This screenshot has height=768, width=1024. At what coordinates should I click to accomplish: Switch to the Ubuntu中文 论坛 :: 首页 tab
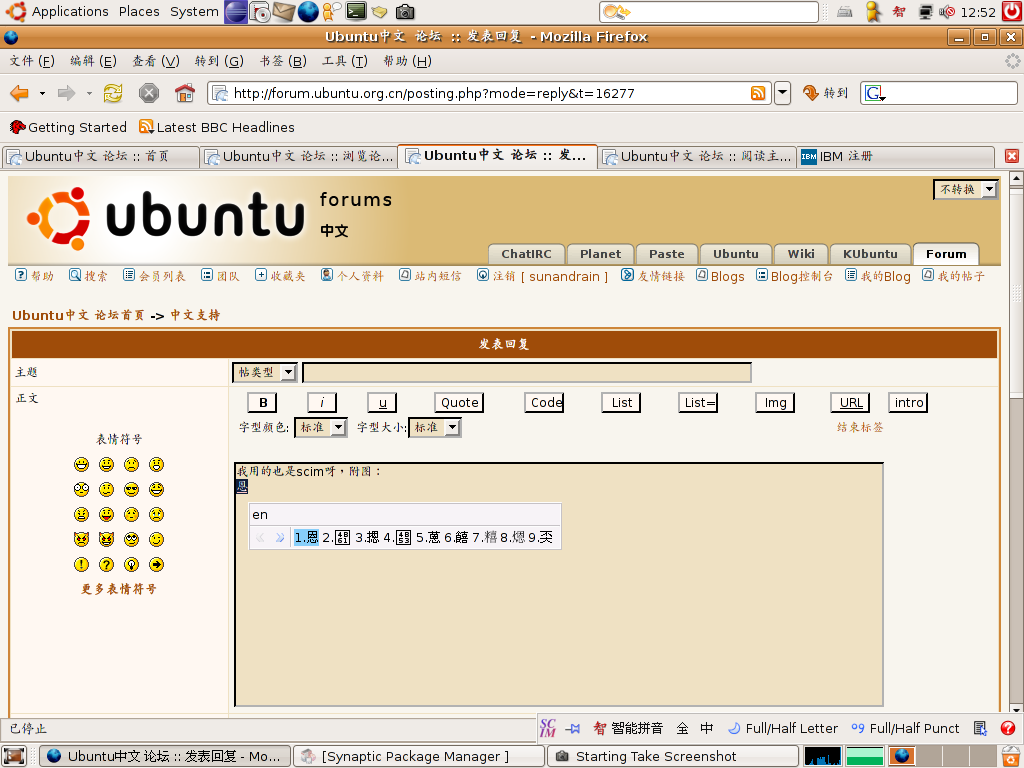[101, 156]
